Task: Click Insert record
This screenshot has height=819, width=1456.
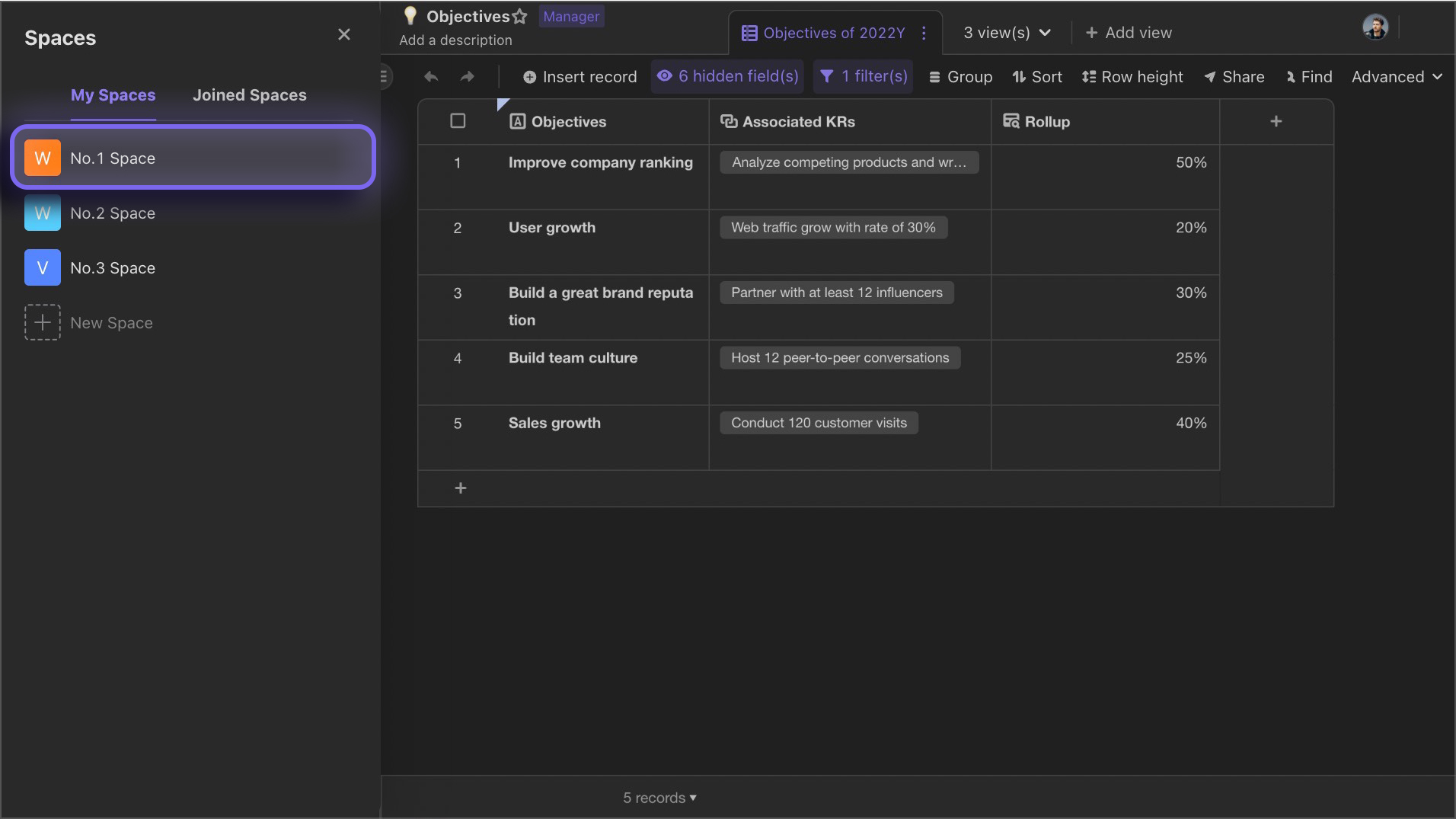Action: tap(580, 77)
